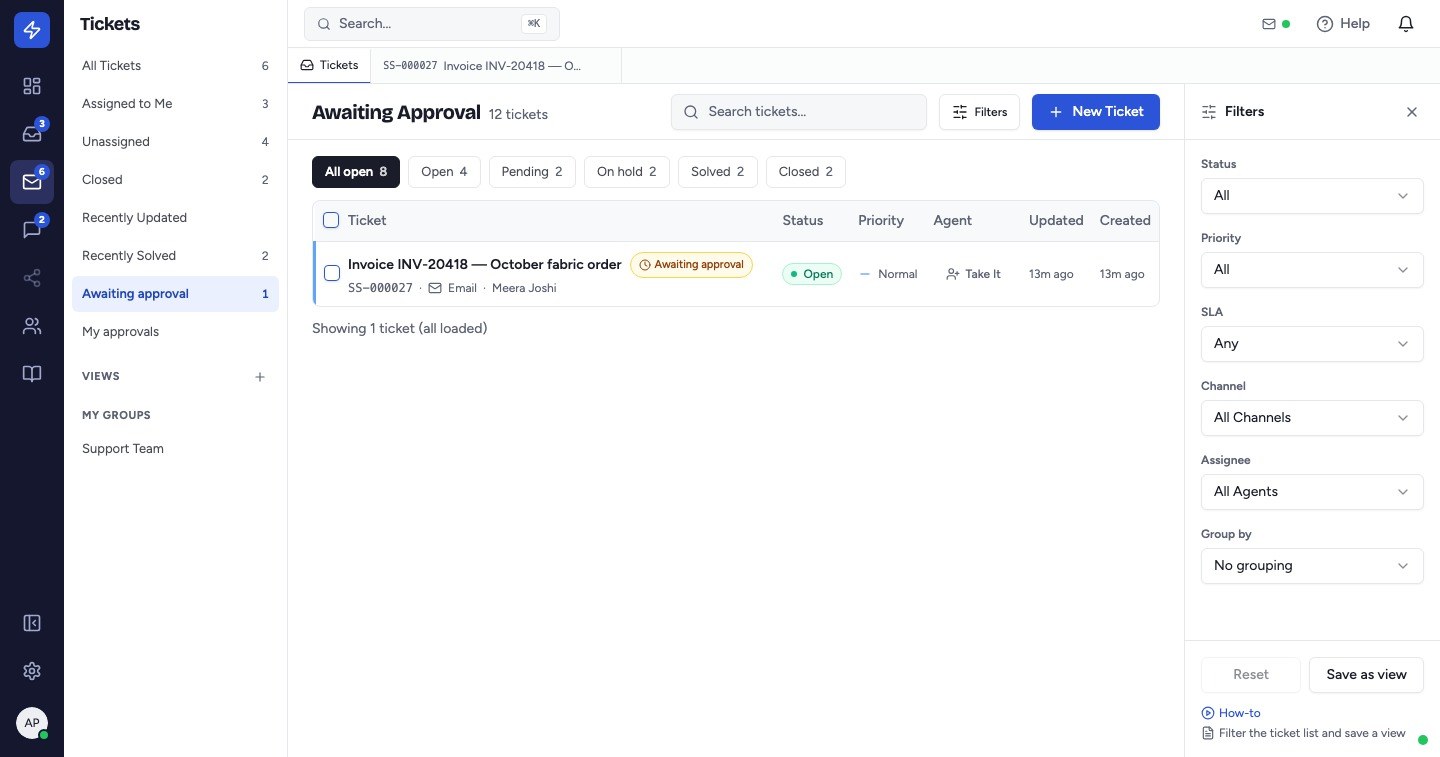Open the settings gear icon
This screenshot has width=1440, height=757.
tap(32, 671)
